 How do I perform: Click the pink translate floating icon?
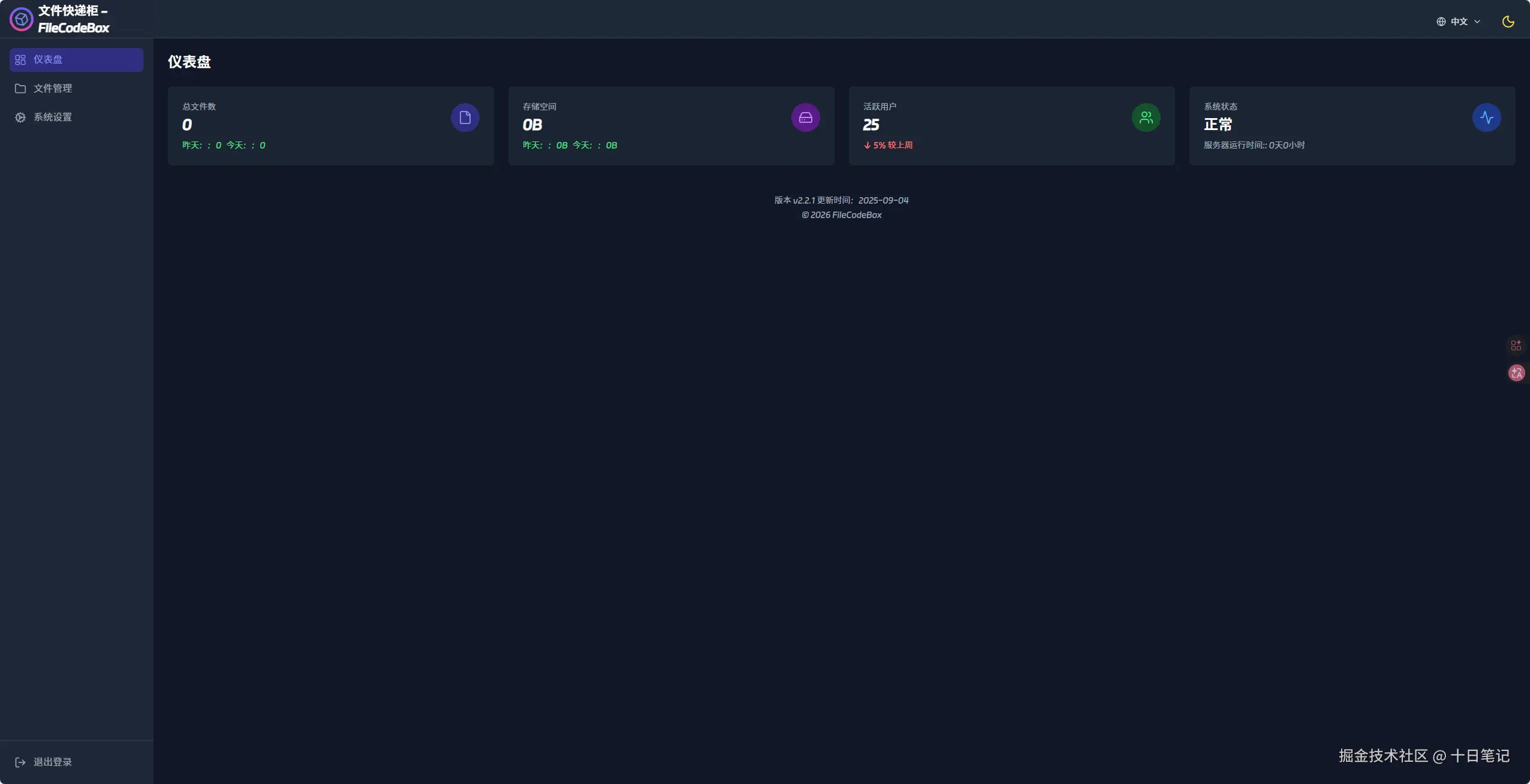(1516, 373)
